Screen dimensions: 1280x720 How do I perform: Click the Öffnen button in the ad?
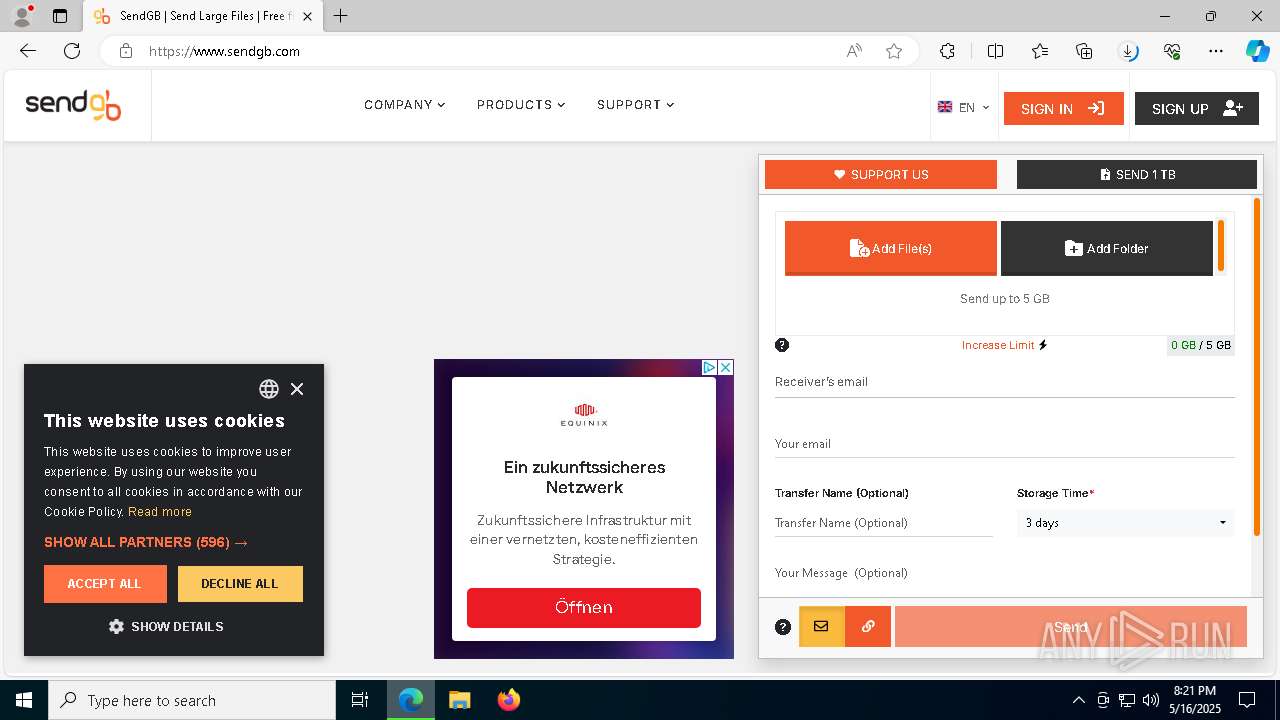584,608
